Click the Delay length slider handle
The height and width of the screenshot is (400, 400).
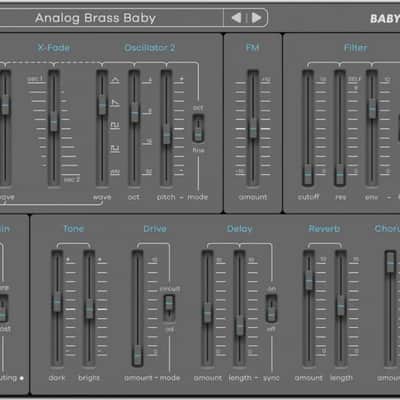click(240, 326)
